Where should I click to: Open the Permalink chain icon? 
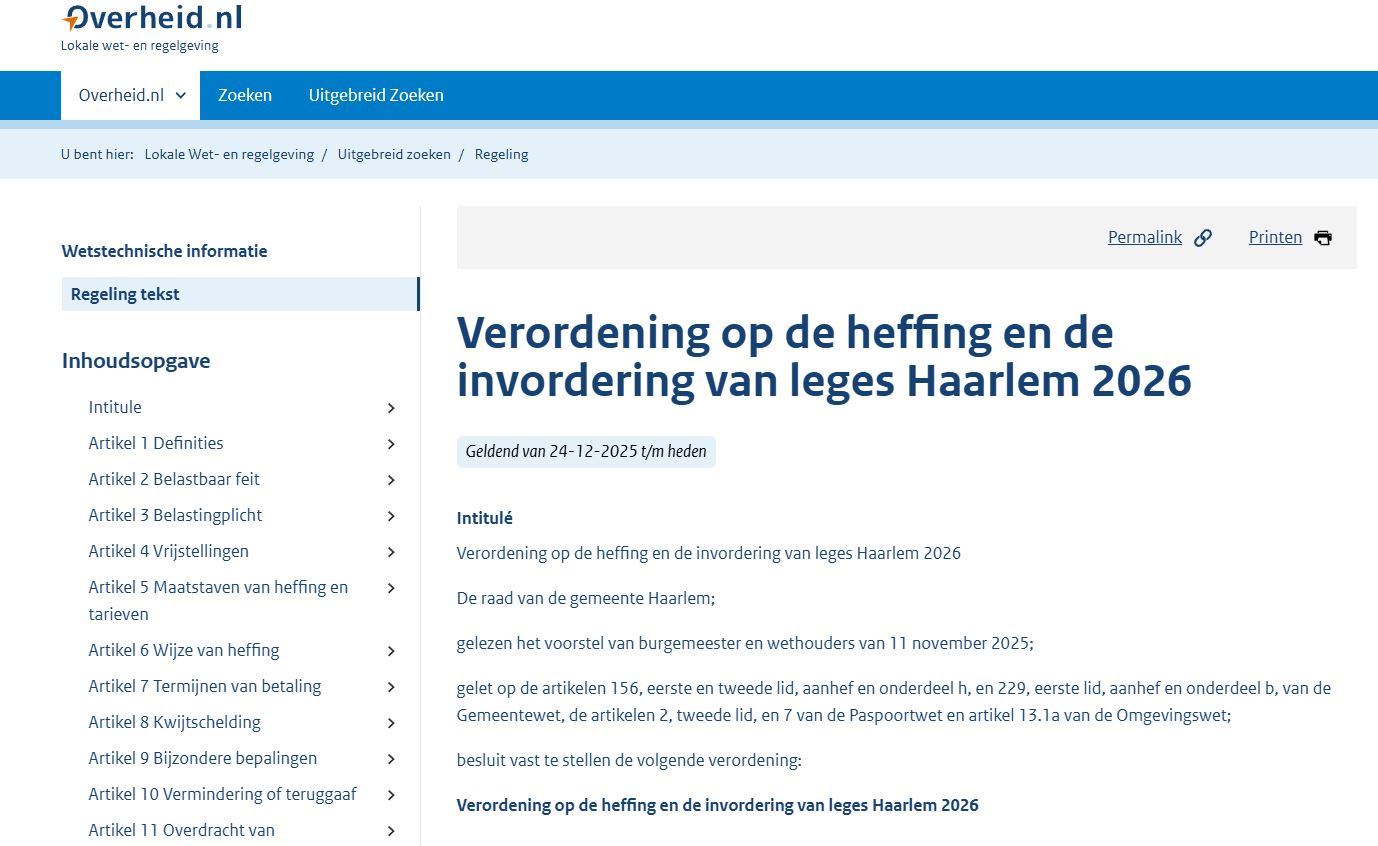(1203, 237)
